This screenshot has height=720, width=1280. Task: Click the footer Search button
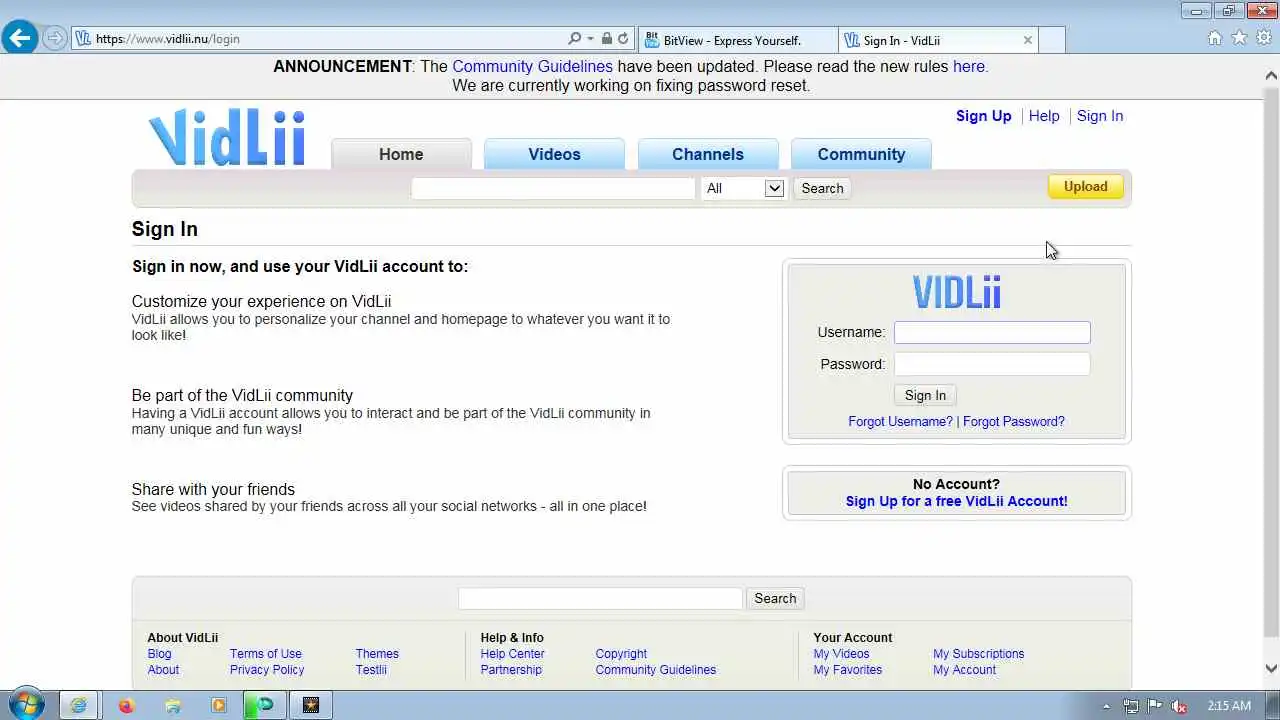pos(775,598)
